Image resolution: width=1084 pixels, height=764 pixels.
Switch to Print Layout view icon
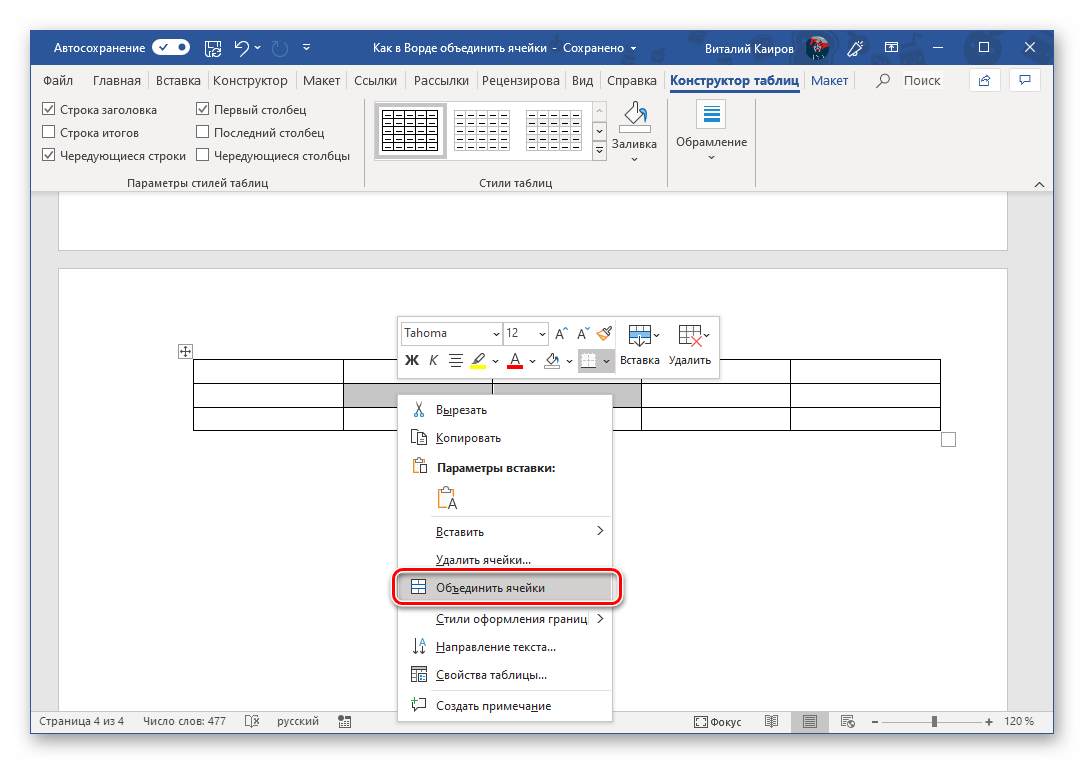pyautogui.click(x=810, y=721)
